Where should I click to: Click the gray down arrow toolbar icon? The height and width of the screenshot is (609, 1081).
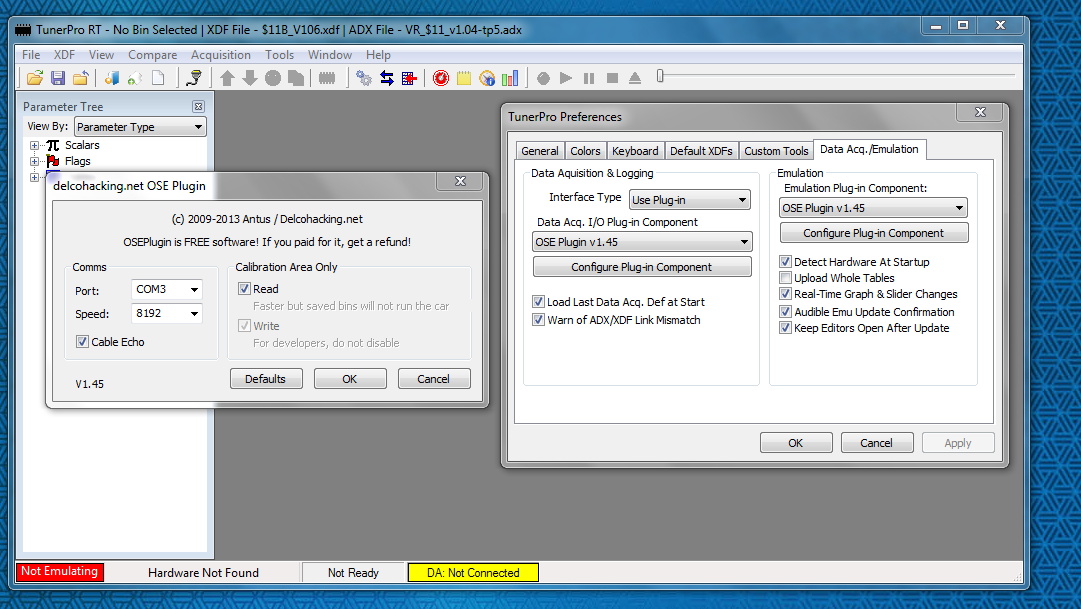pos(250,78)
